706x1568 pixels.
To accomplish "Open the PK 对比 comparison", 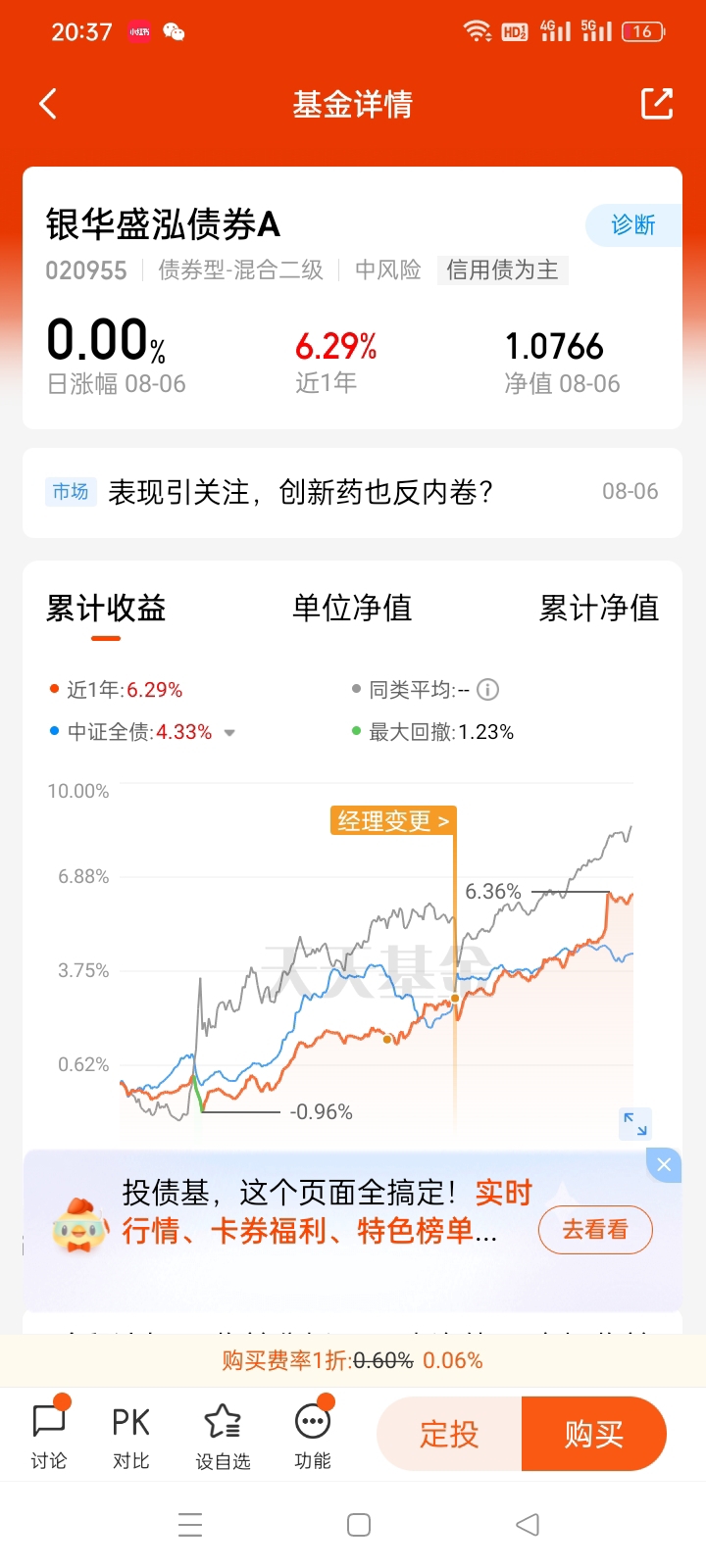I will click(130, 1435).
